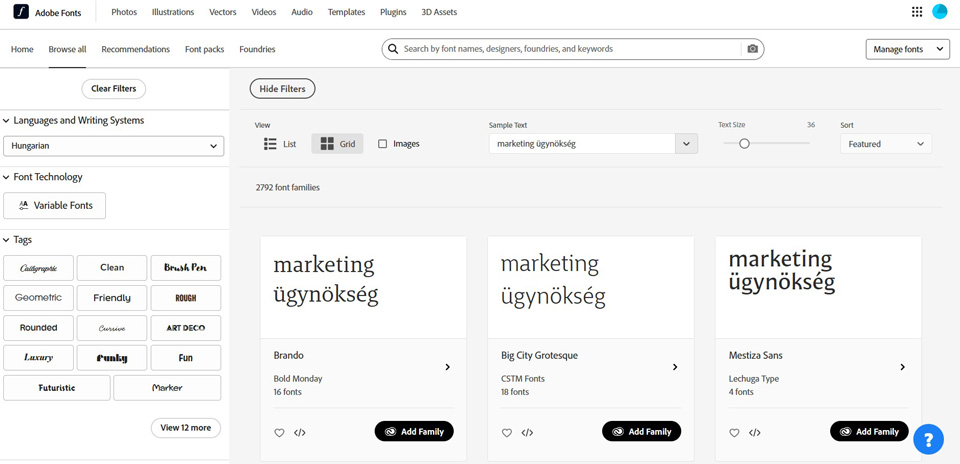Open Mestiza Sans details arrow

coord(902,367)
